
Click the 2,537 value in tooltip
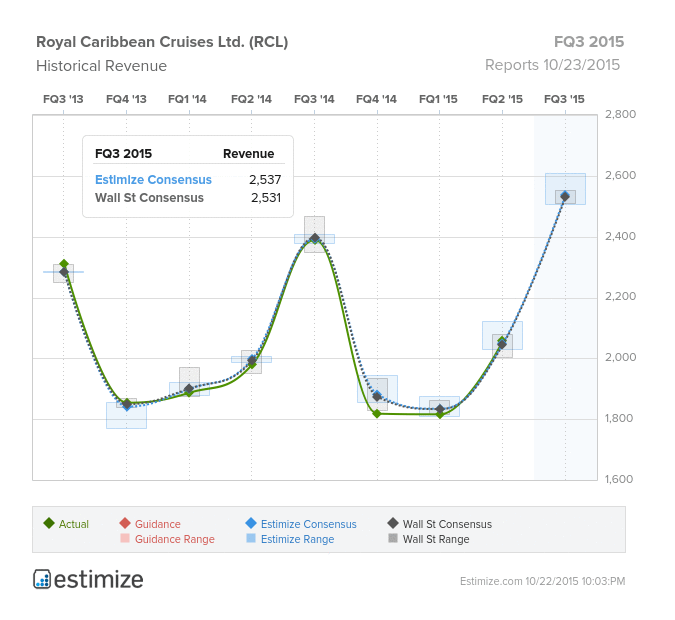[x=265, y=180]
